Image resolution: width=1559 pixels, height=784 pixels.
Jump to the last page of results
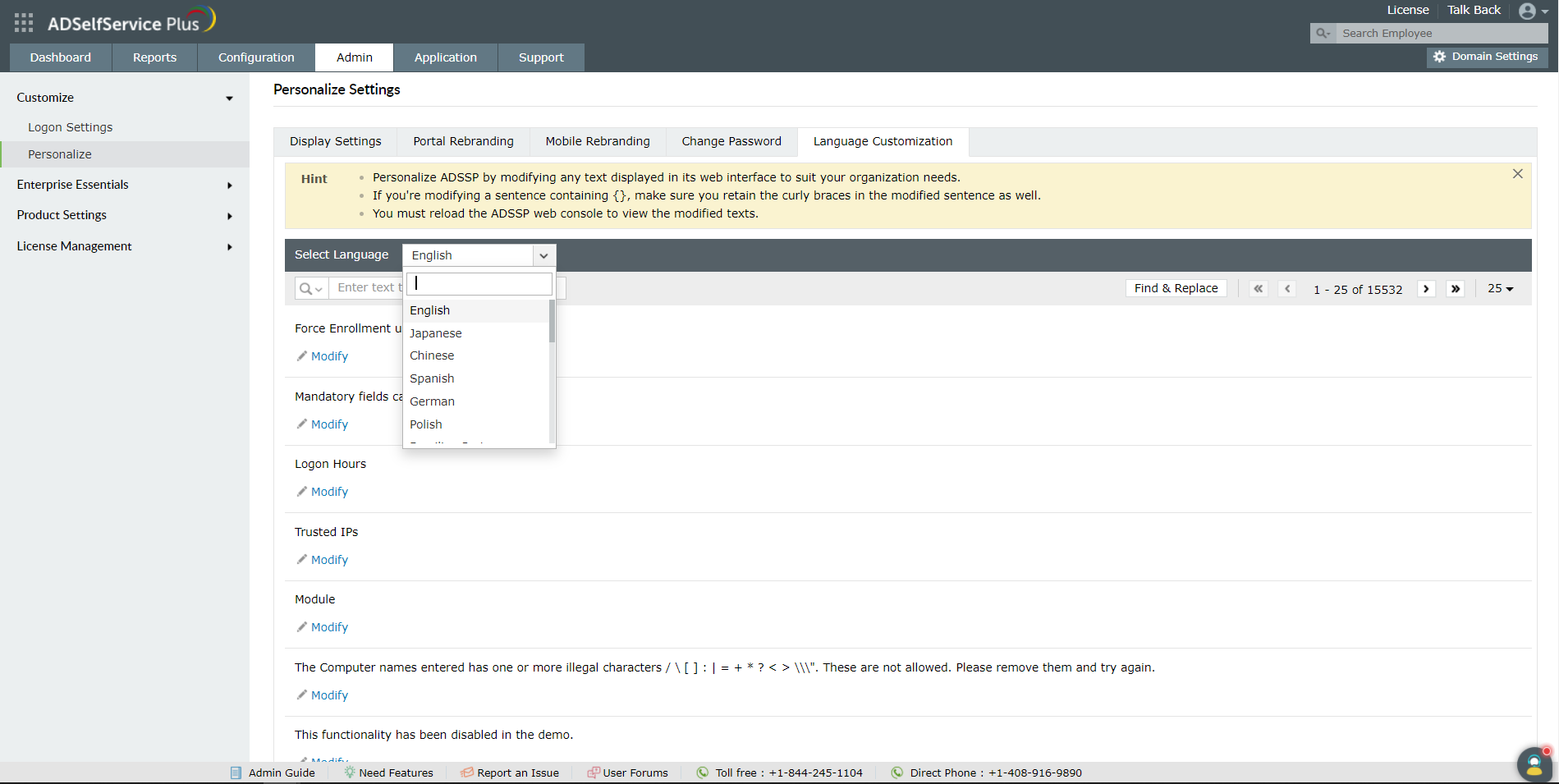click(1456, 289)
